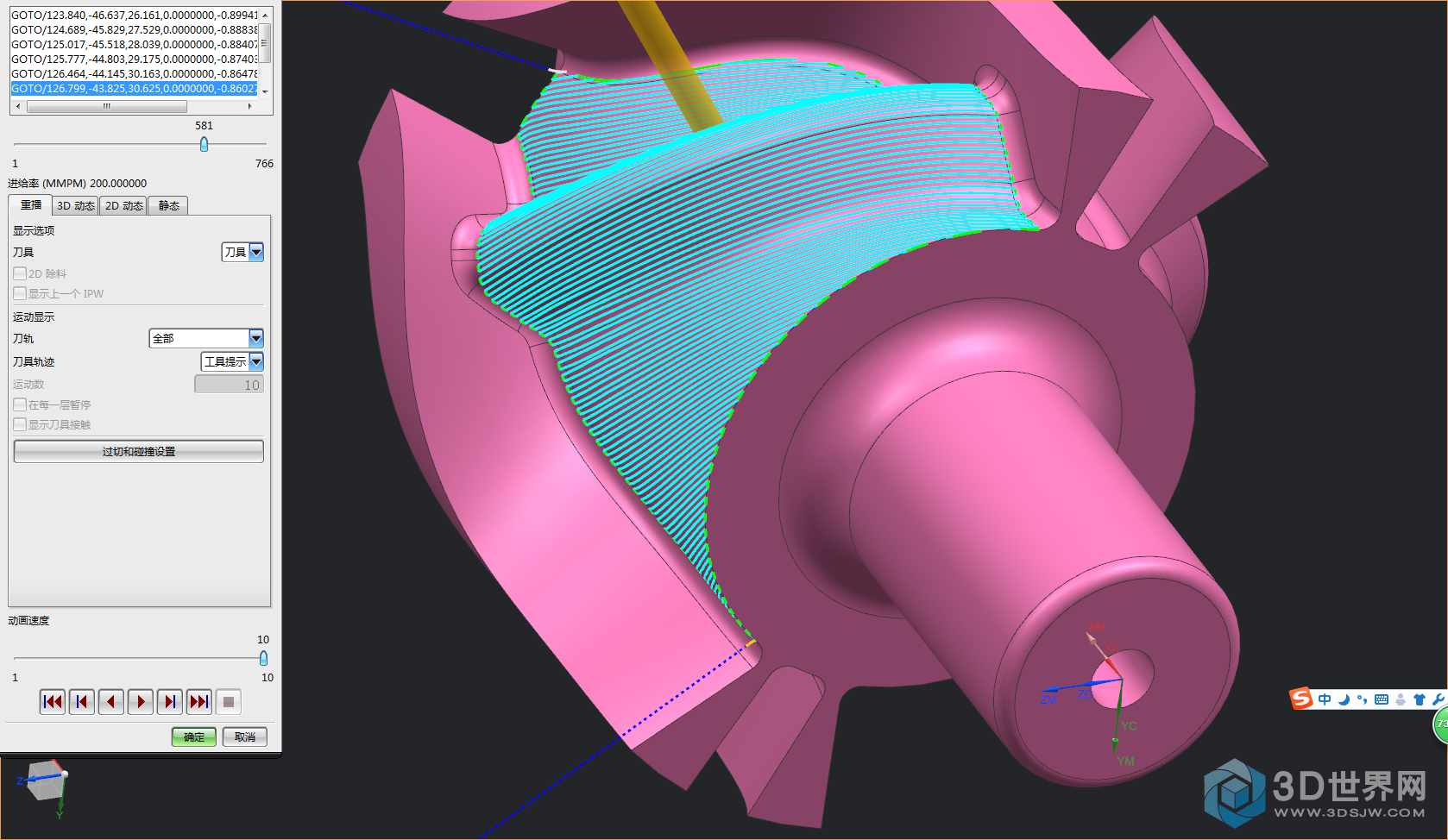Click the Sogou user account icon
The image size is (1448, 840).
pos(1401,699)
